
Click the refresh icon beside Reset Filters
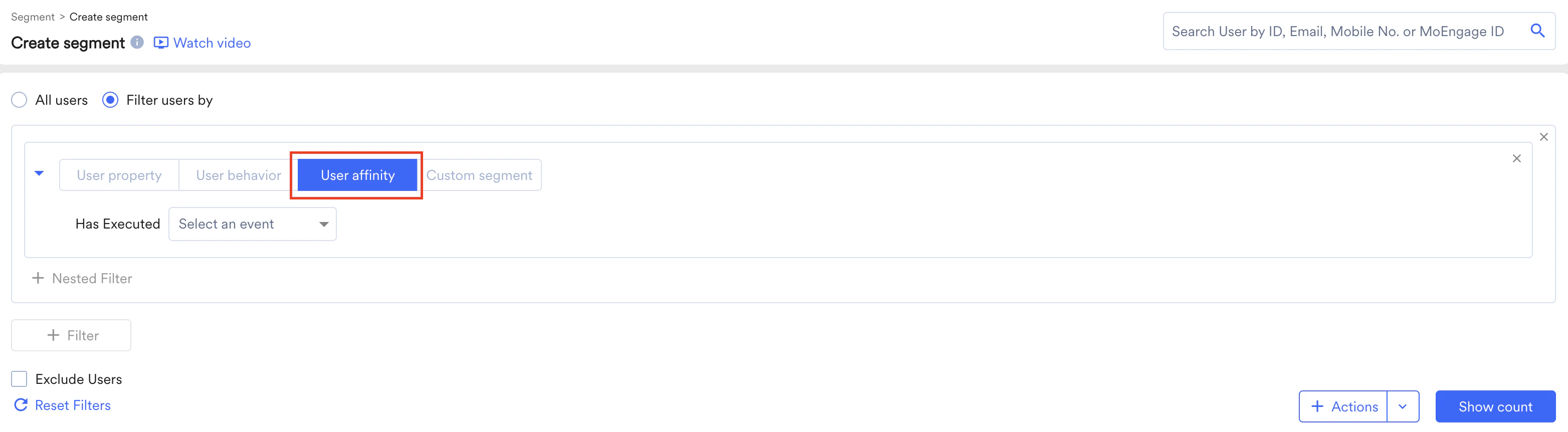(x=20, y=404)
